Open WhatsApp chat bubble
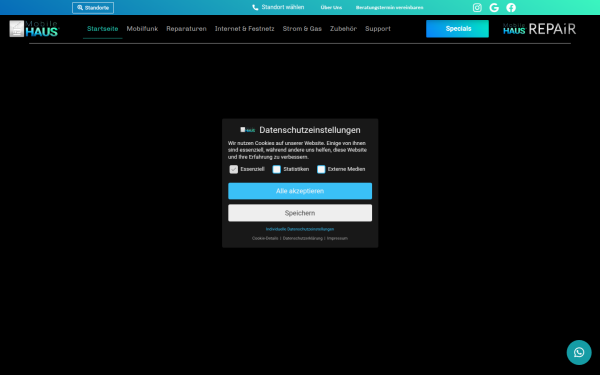Screen dimensions: 600x375 tap(579, 352)
